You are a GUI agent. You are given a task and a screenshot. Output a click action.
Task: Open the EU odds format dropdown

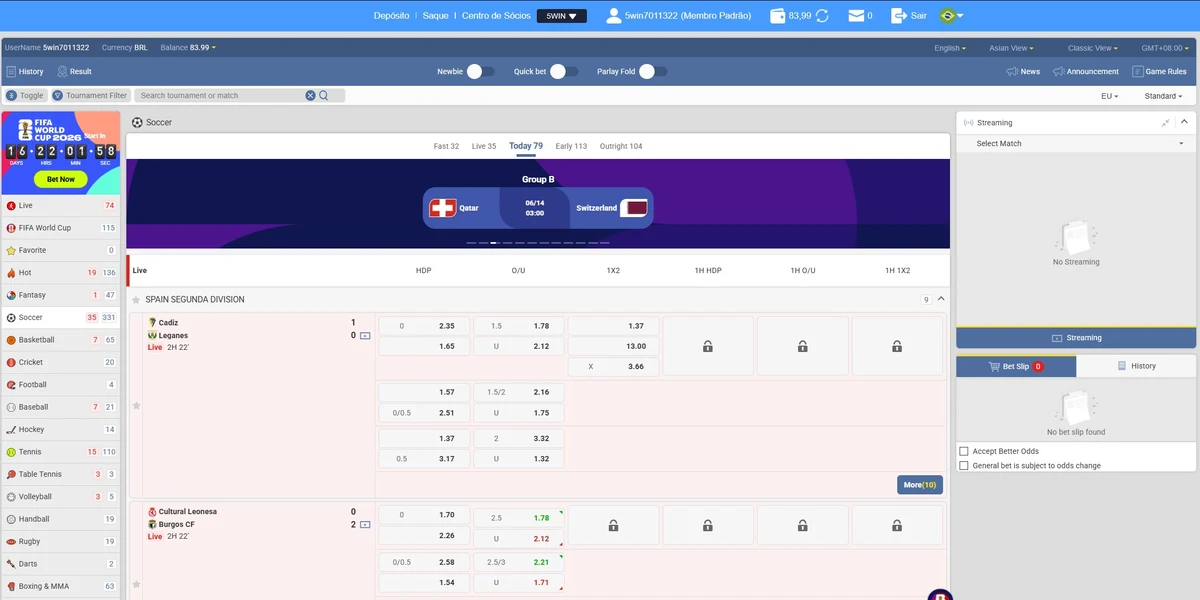pyautogui.click(x=1109, y=96)
